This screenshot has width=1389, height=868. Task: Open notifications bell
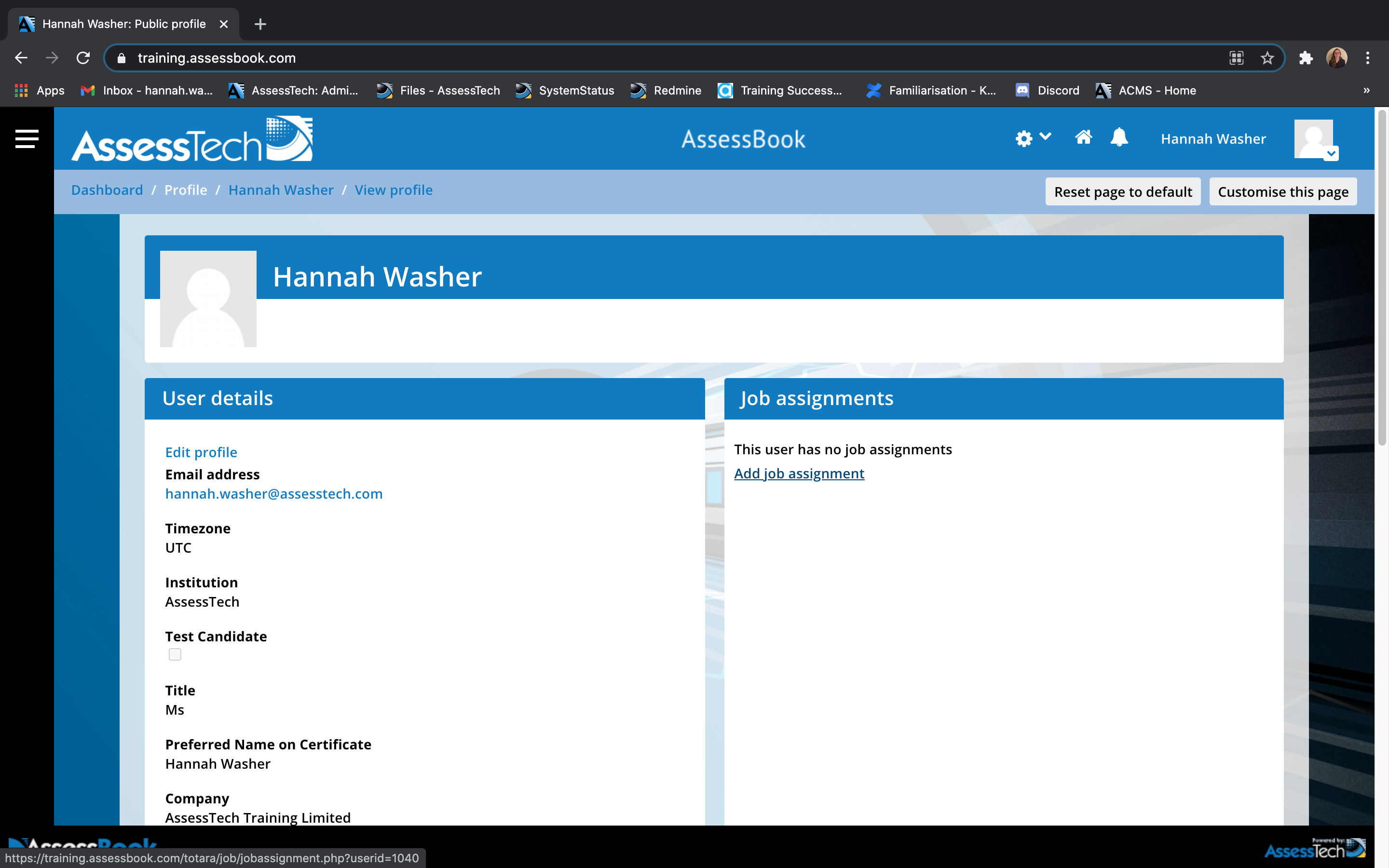[1118, 138]
